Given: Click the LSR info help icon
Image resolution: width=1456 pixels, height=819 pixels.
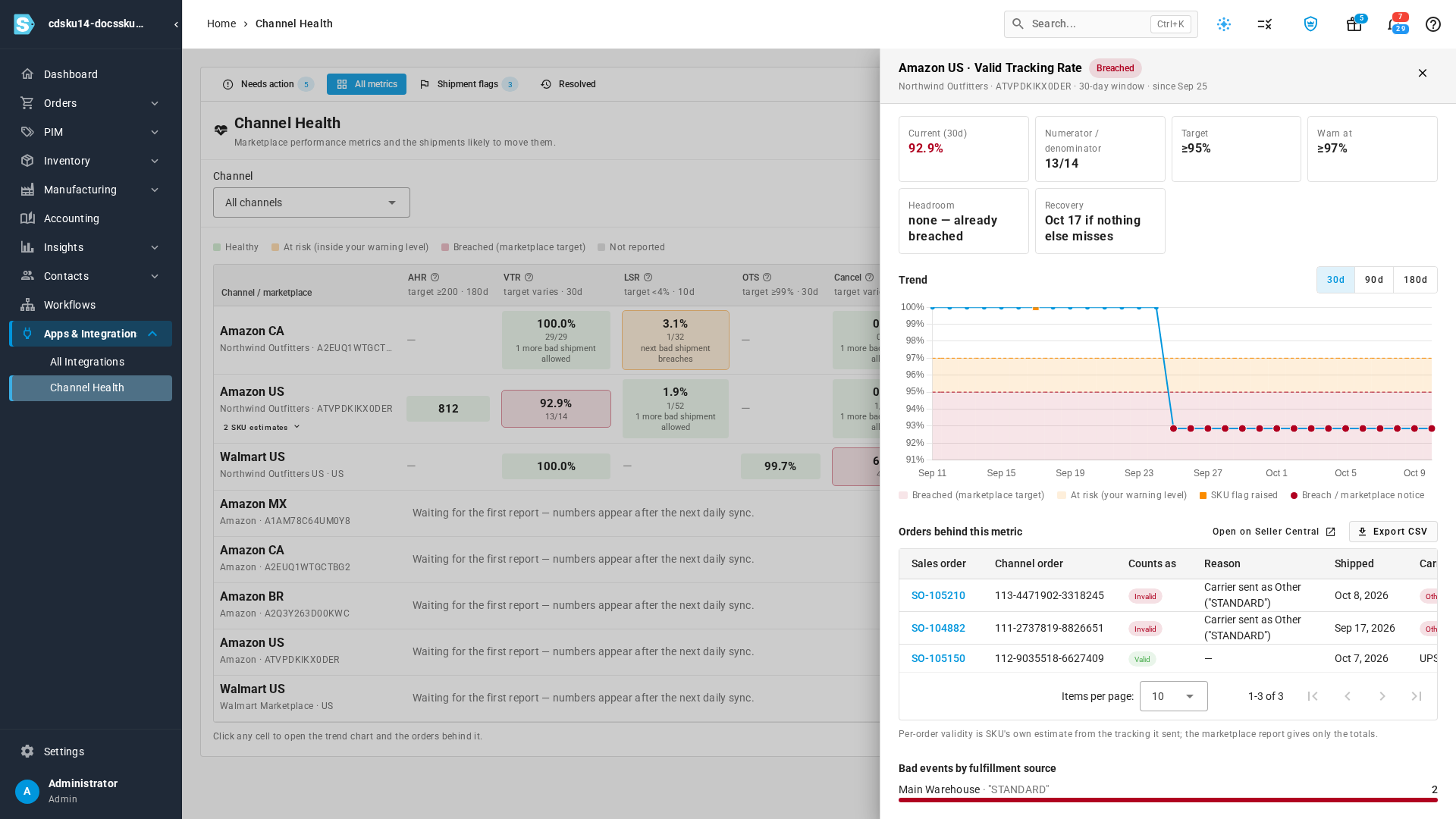Looking at the screenshot, I should pos(648,278).
